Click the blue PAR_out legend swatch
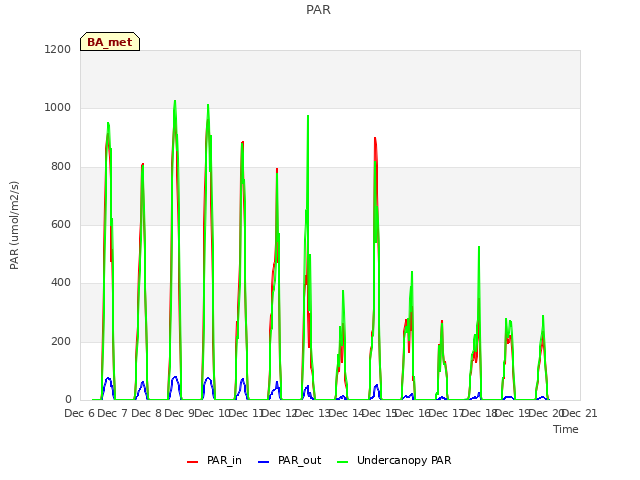 pyautogui.click(x=264, y=462)
